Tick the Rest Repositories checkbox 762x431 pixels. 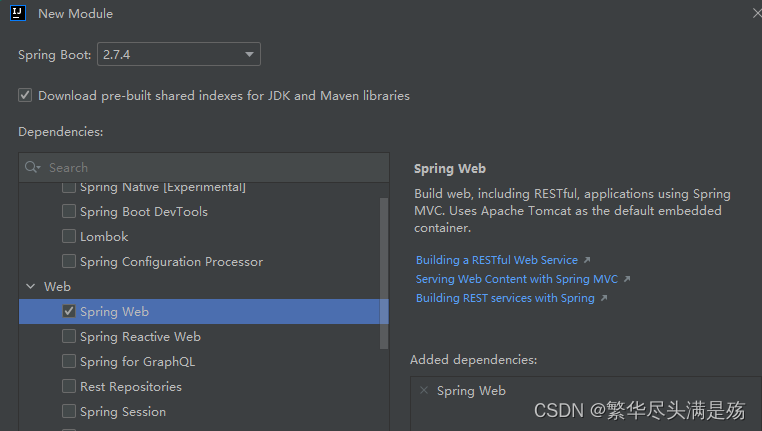[x=69, y=386]
